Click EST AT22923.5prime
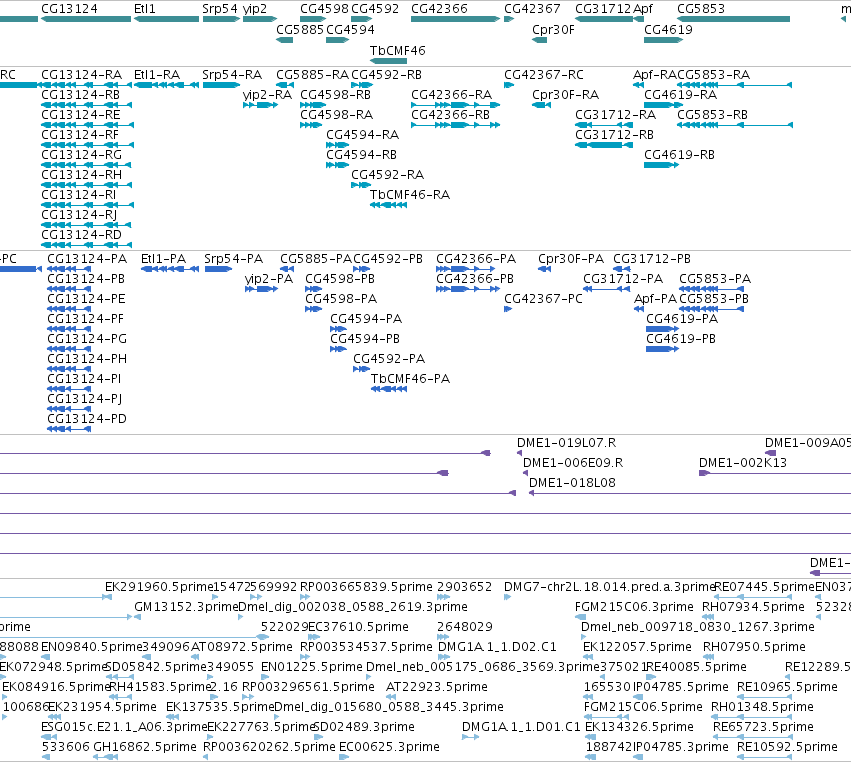 437,687
